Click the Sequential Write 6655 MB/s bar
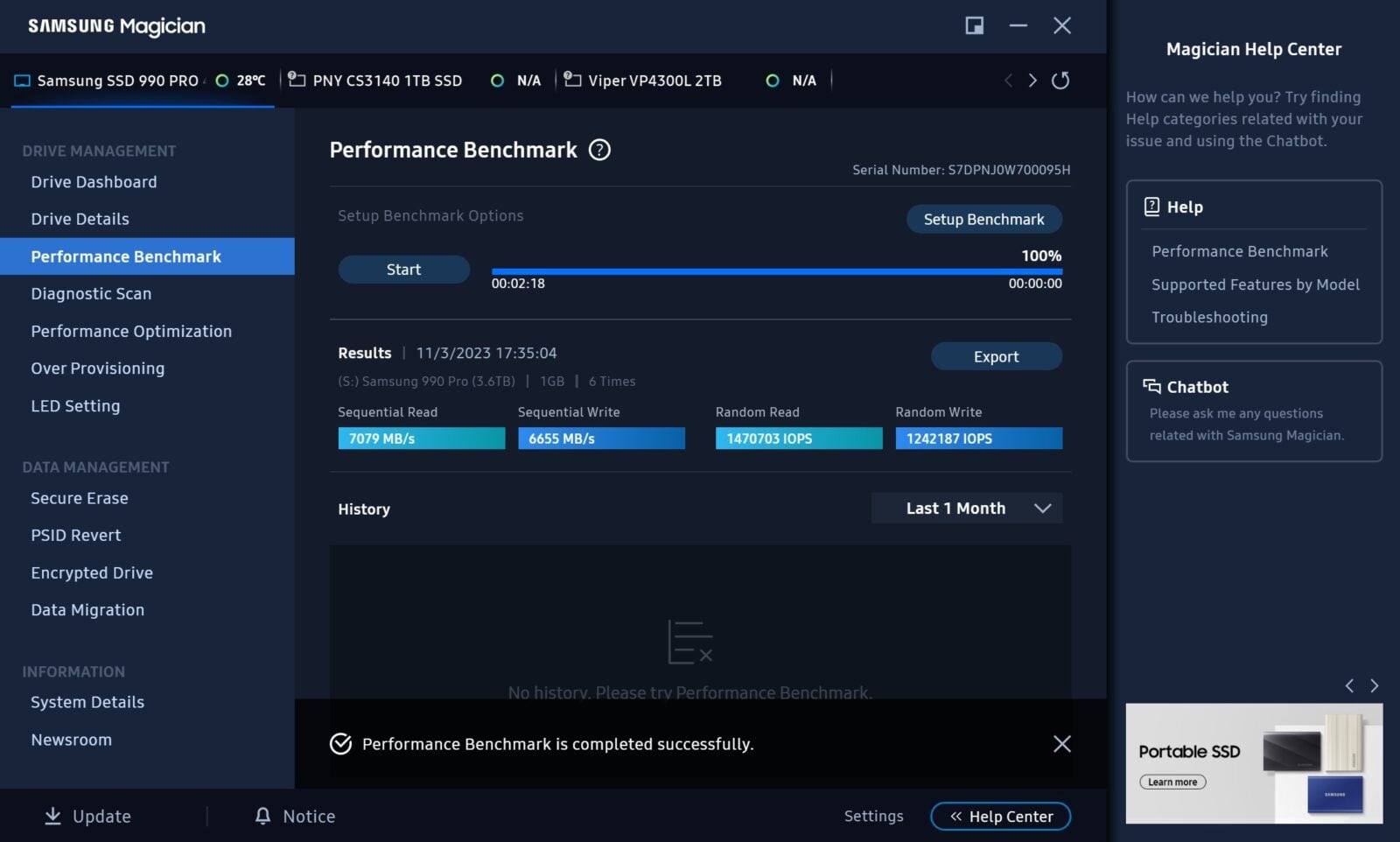 point(601,439)
